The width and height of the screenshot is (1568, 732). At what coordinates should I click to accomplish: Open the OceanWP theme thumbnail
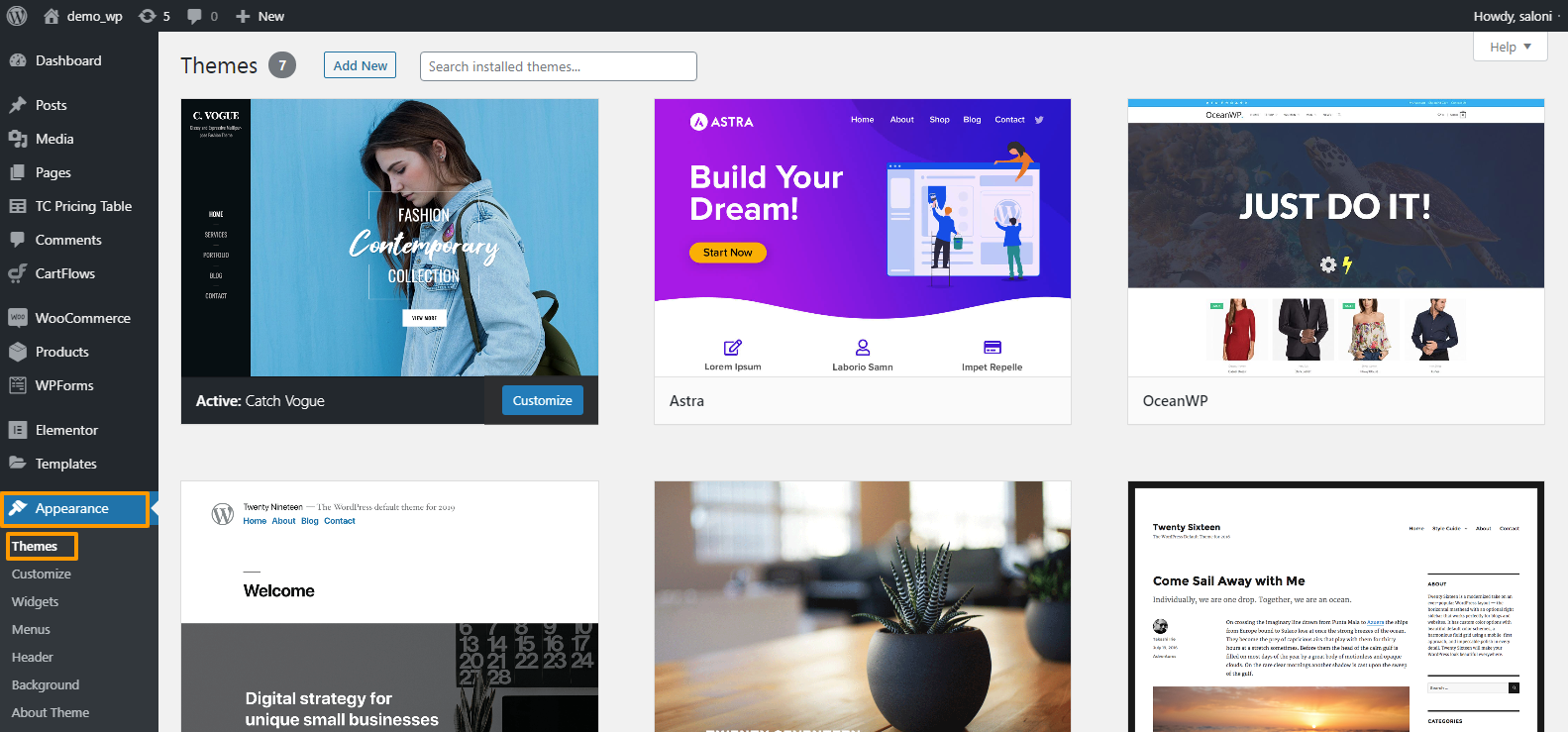click(x=1336, y=238)
